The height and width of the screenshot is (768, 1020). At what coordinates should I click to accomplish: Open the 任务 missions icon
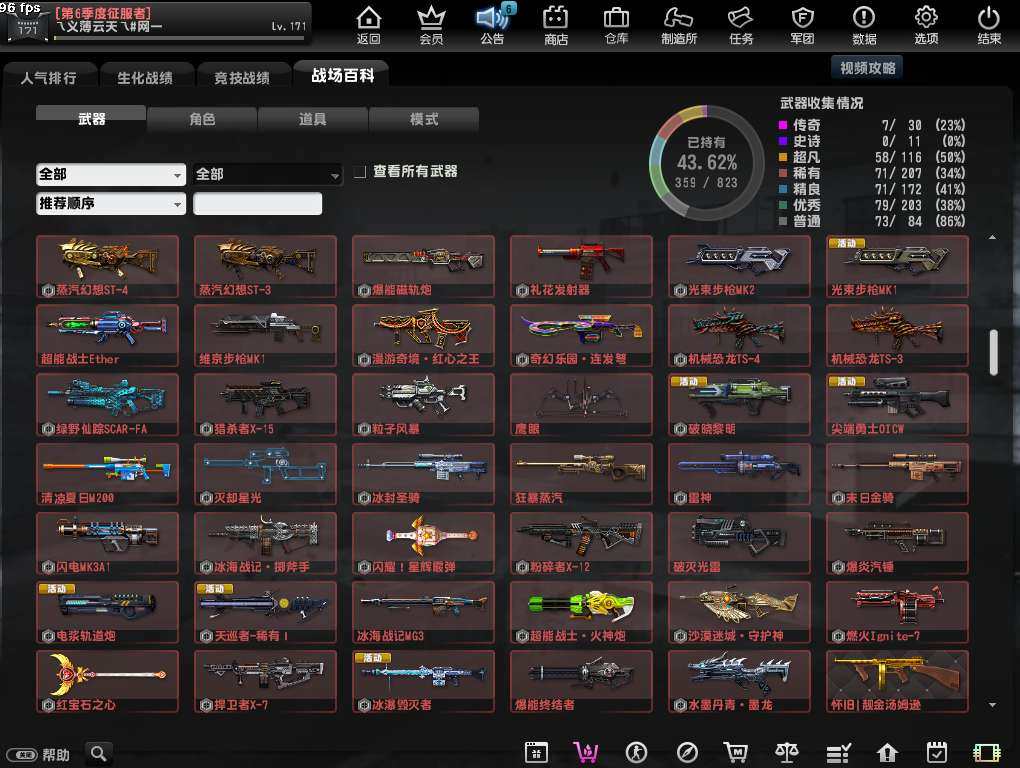point(741,25)
